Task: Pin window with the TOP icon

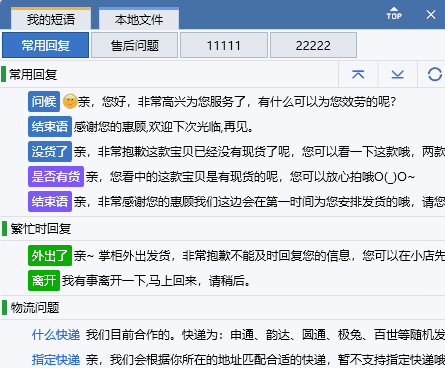Action: click(x=394, y=14)
